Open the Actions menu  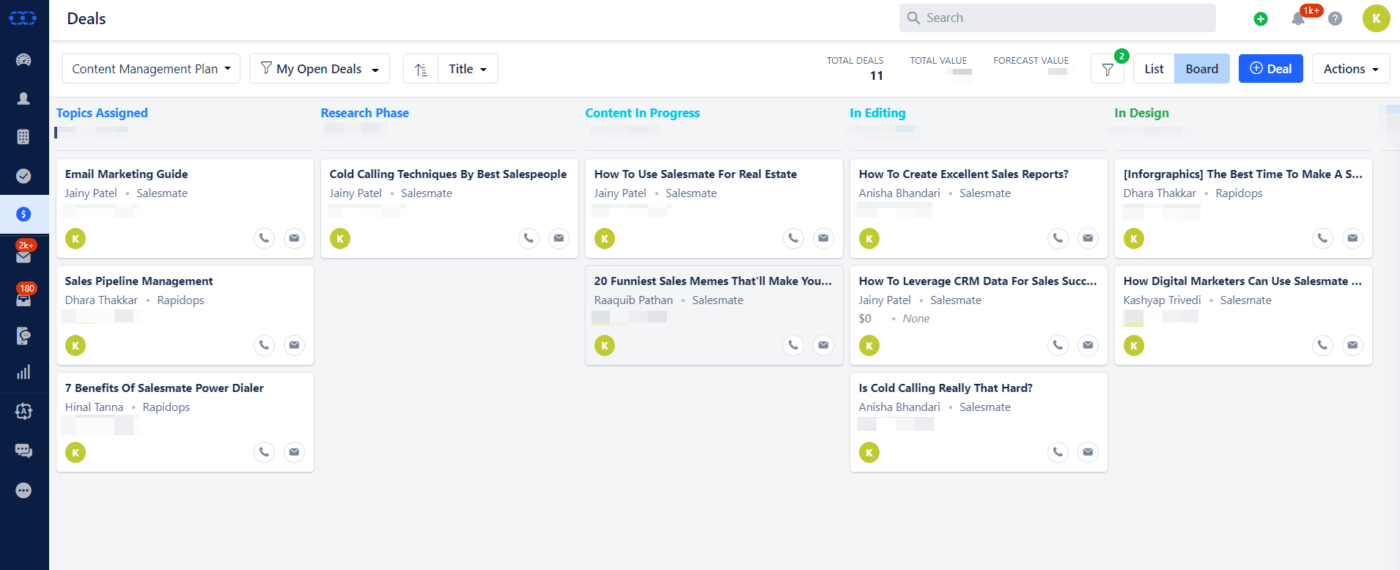(x=1350, y=69)
